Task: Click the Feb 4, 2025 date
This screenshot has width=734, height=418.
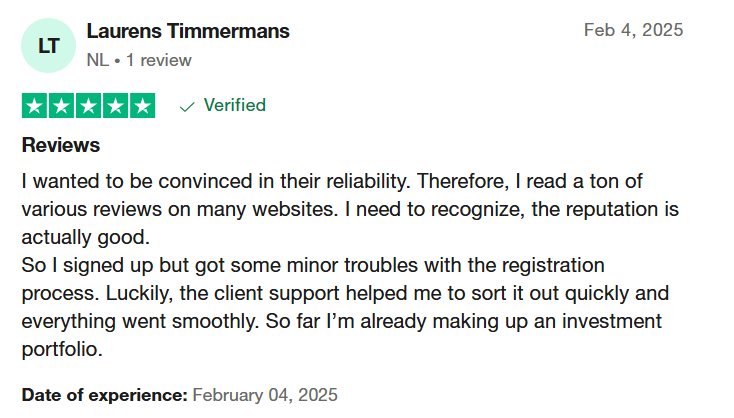Action: [633, 30]
